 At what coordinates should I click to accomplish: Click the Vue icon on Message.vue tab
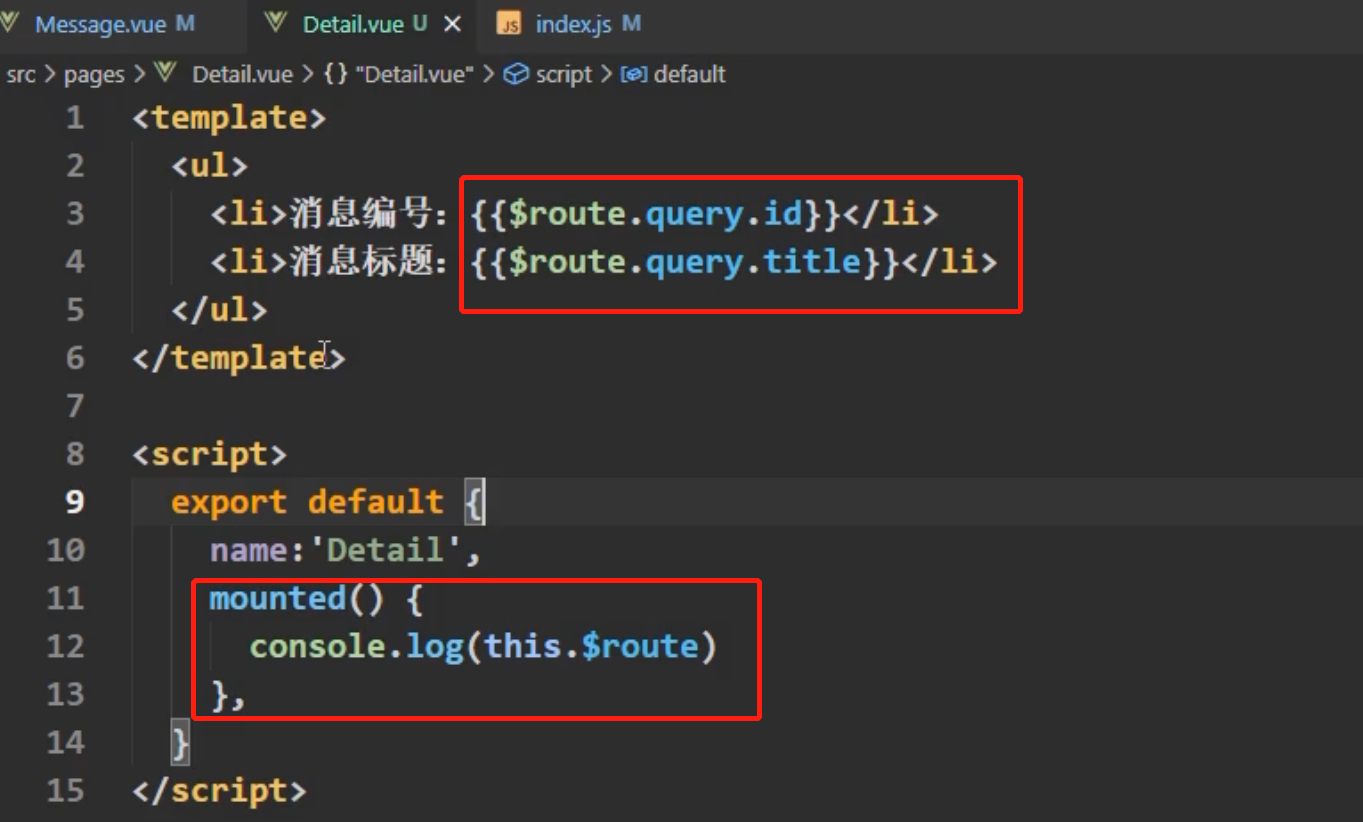click(10, 24)
